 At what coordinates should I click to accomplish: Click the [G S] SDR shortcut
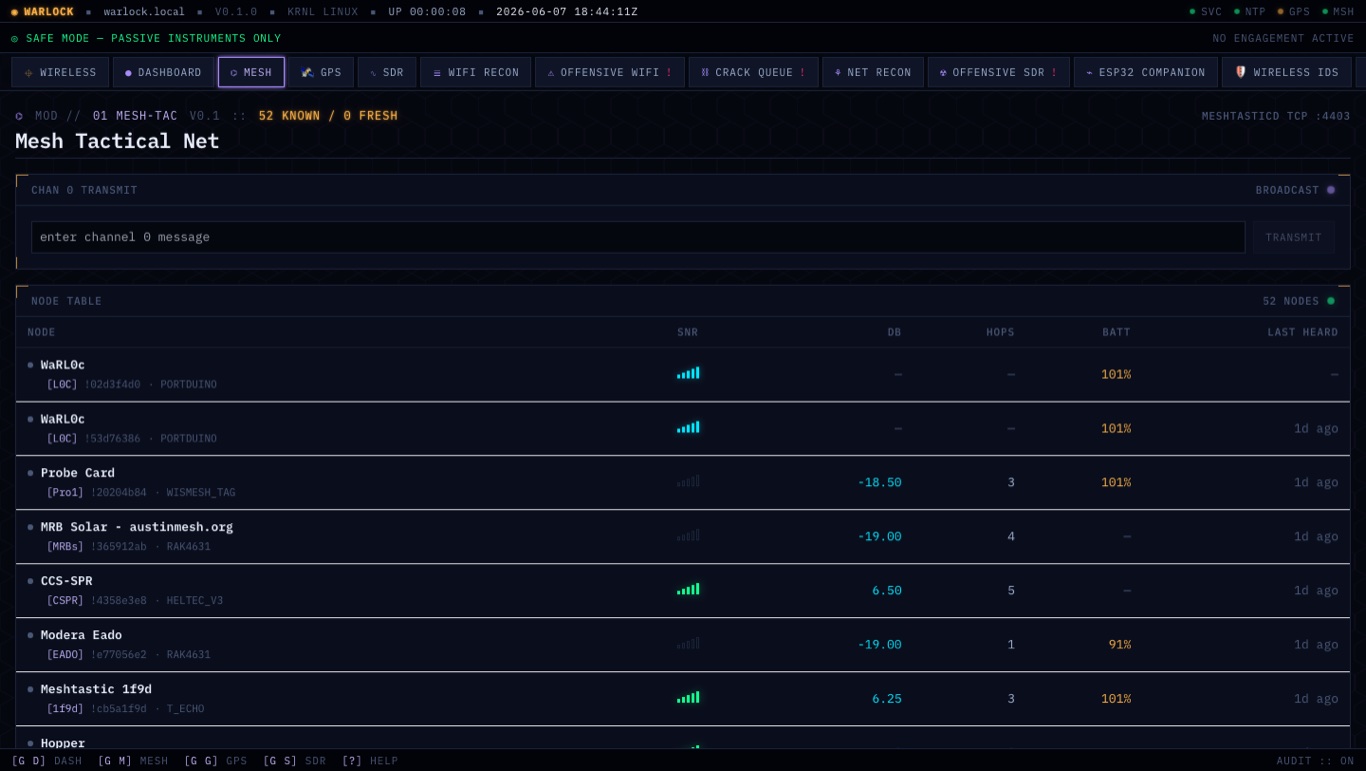(294, 761)
